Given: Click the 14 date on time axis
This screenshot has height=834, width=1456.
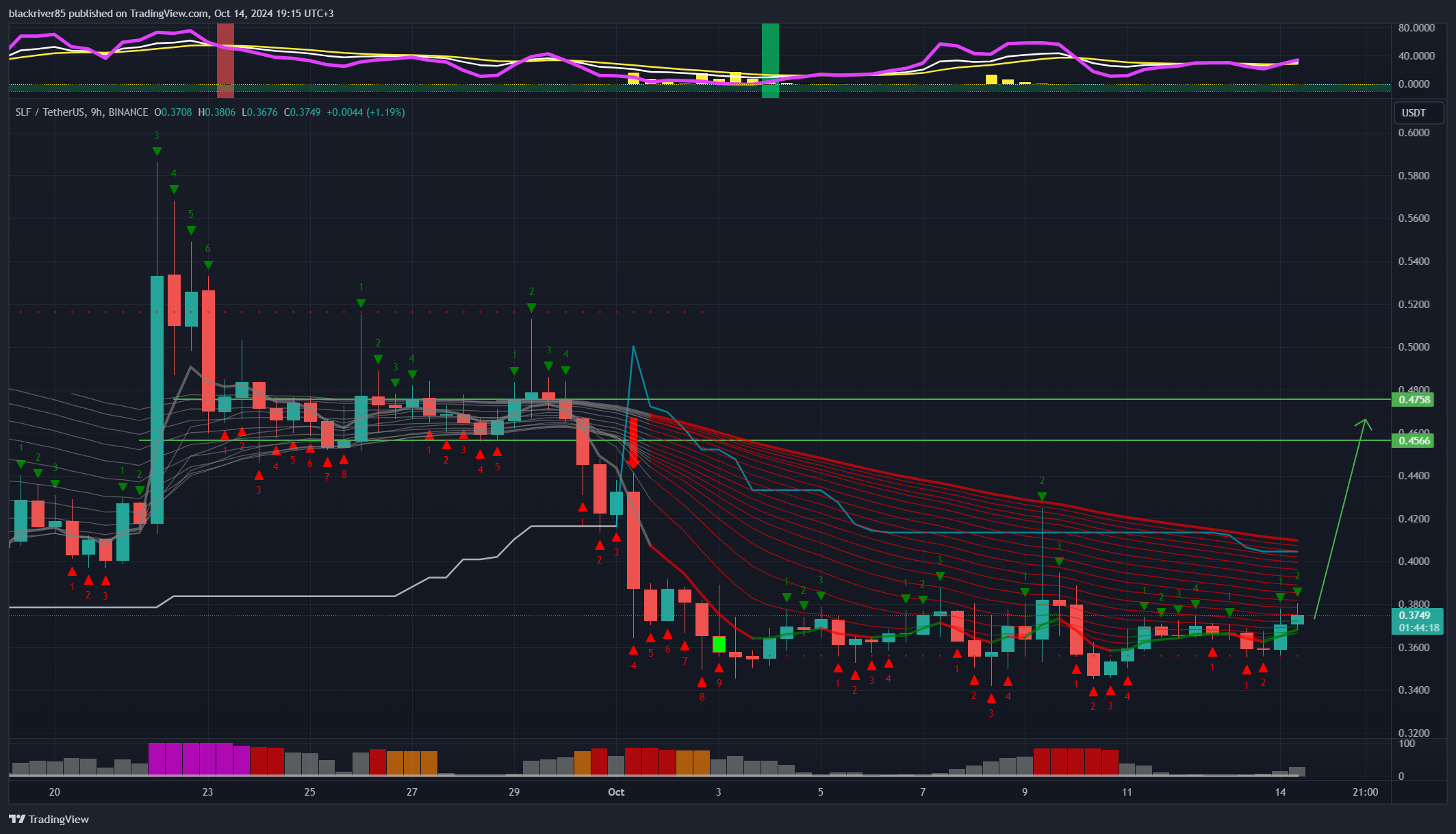Looking at the screenshot, I should 1280,792.
